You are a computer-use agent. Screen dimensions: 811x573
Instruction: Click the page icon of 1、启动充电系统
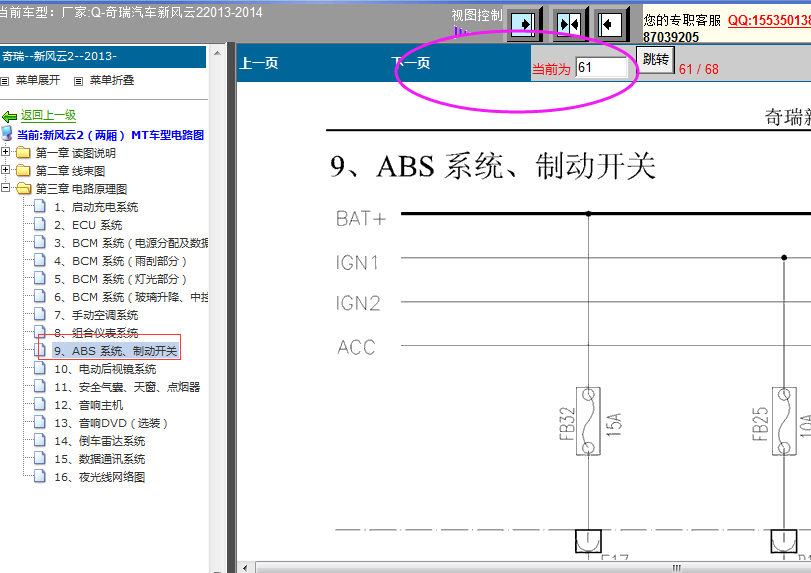point(40,206)
